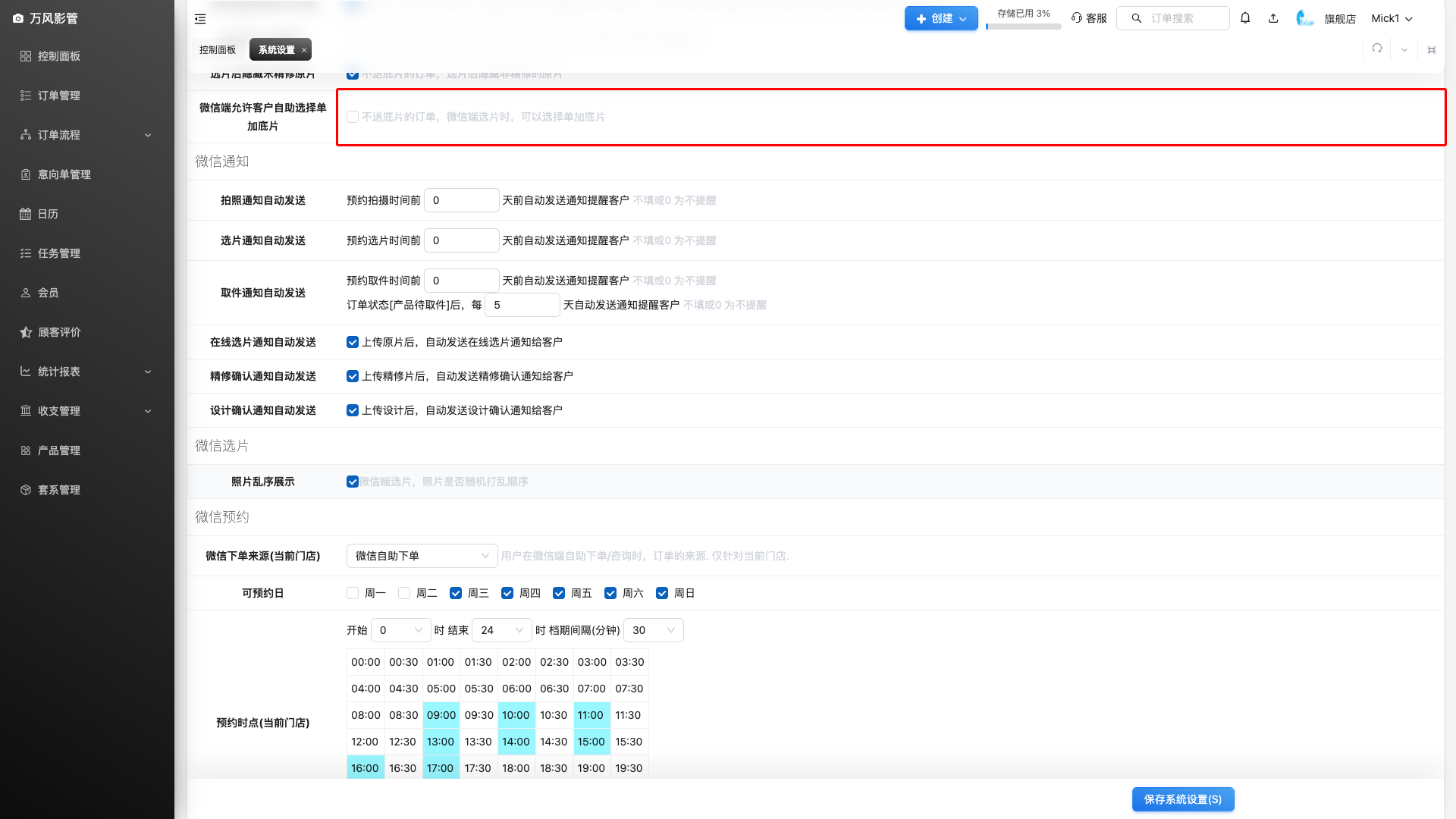Click the 预约取件时间前 days input
1456x819 pixels.
click(x=462, y=281)
